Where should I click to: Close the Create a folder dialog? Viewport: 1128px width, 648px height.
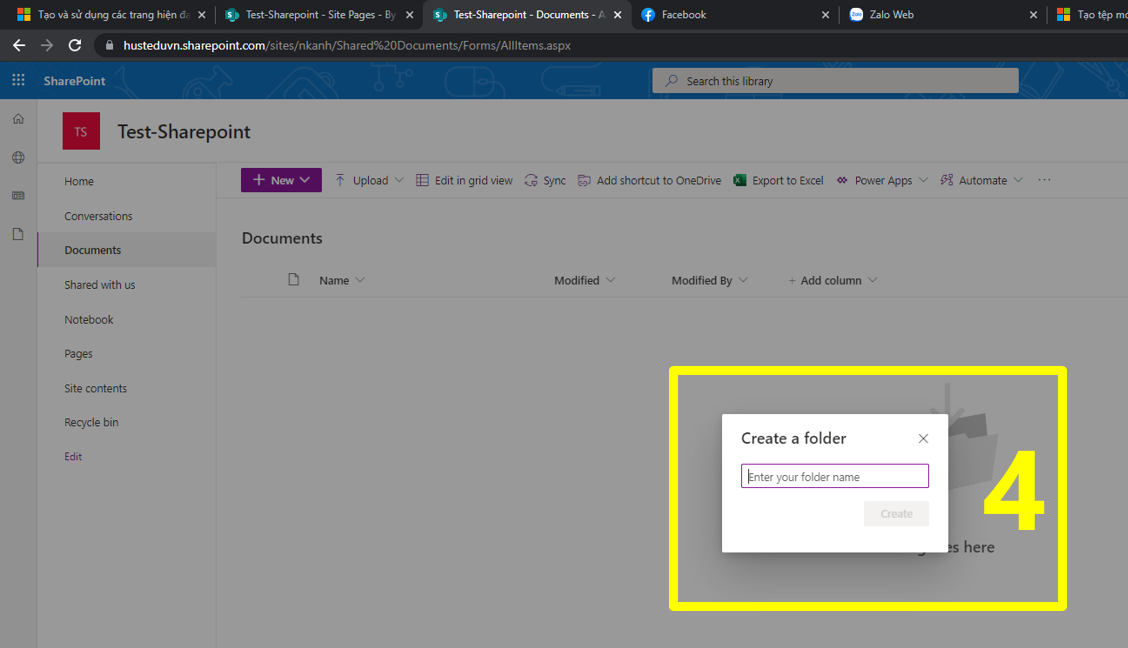pos(923,439)
